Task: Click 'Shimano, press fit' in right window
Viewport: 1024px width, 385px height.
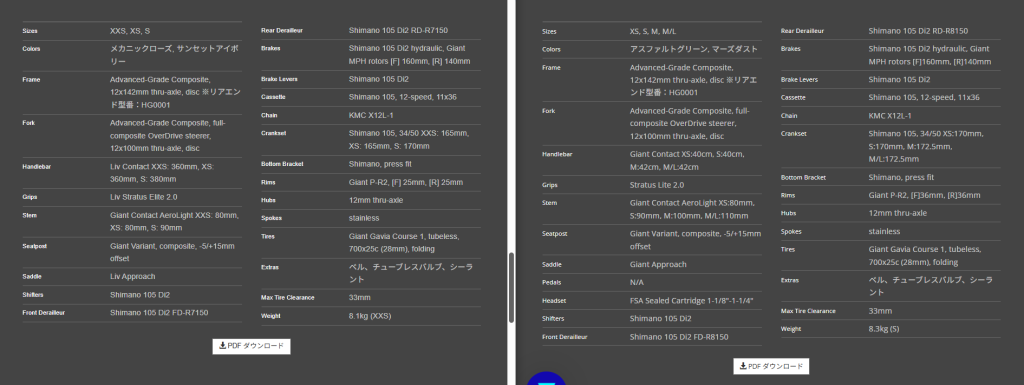Action: pos(901,177)
